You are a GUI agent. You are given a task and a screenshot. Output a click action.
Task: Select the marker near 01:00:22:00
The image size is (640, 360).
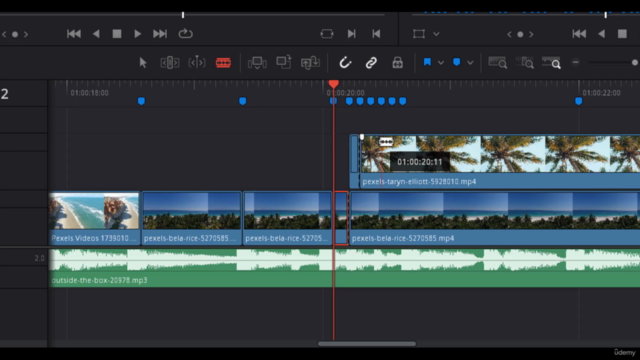[578, 101]
